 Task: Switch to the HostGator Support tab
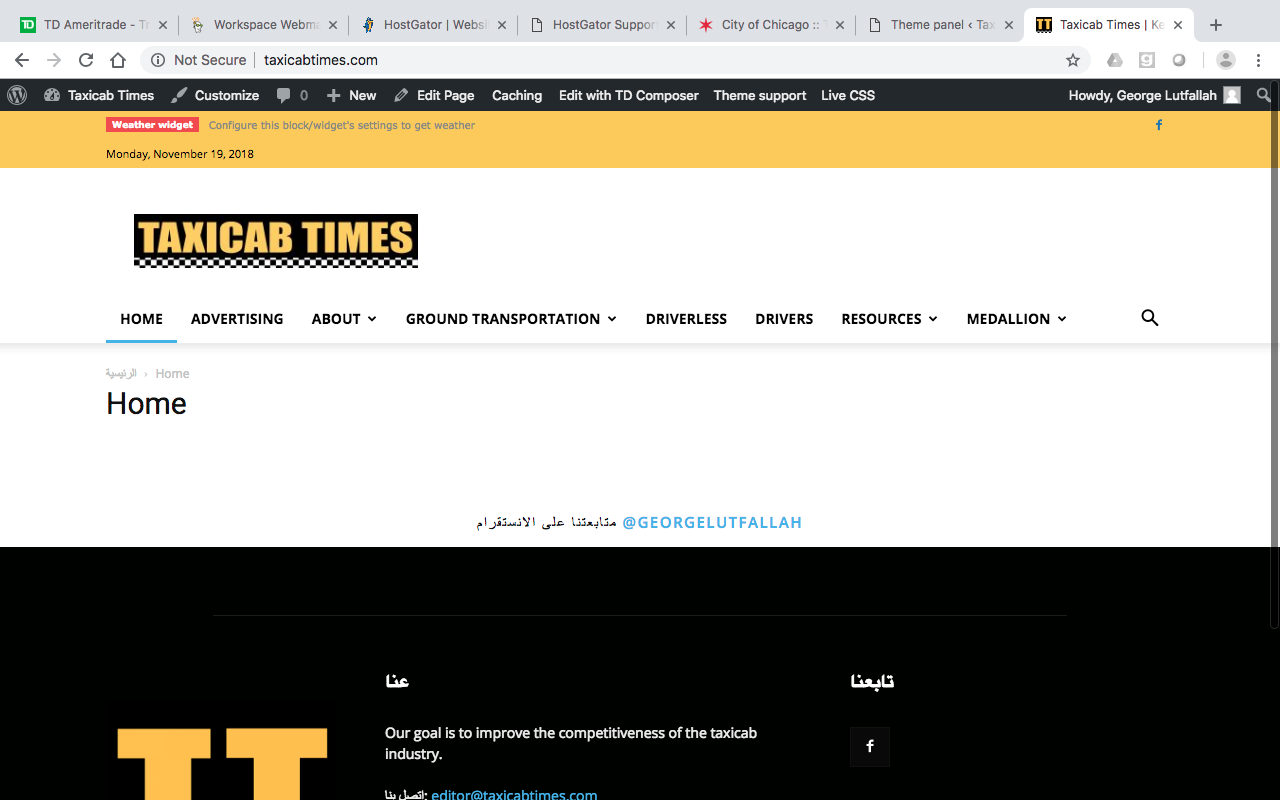pyautogui.click(x=602, y=25)
